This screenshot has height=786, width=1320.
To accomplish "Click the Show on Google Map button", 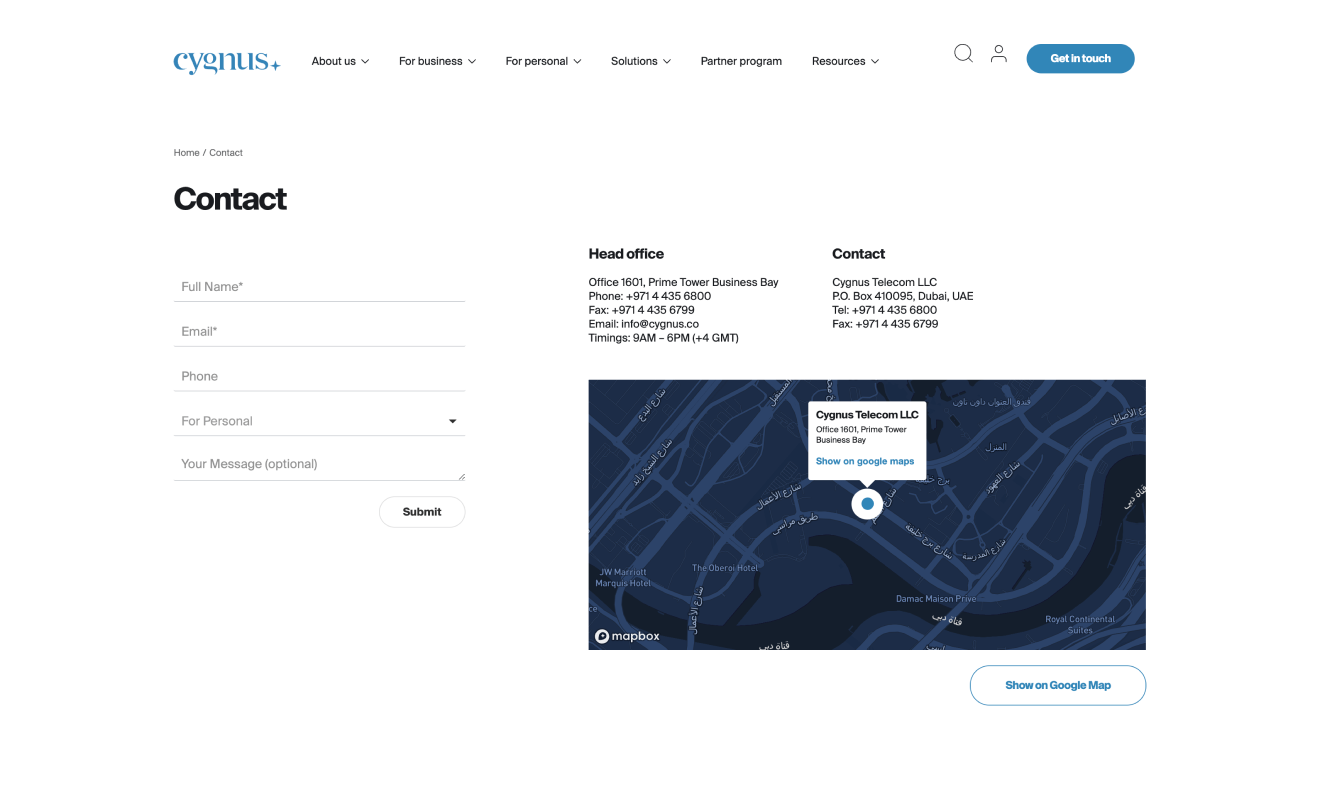I will [1057, 685].
